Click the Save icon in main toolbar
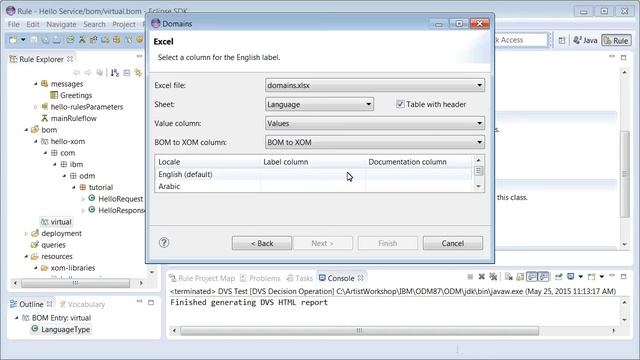640x360 pixels. click(x=34, y=40)
